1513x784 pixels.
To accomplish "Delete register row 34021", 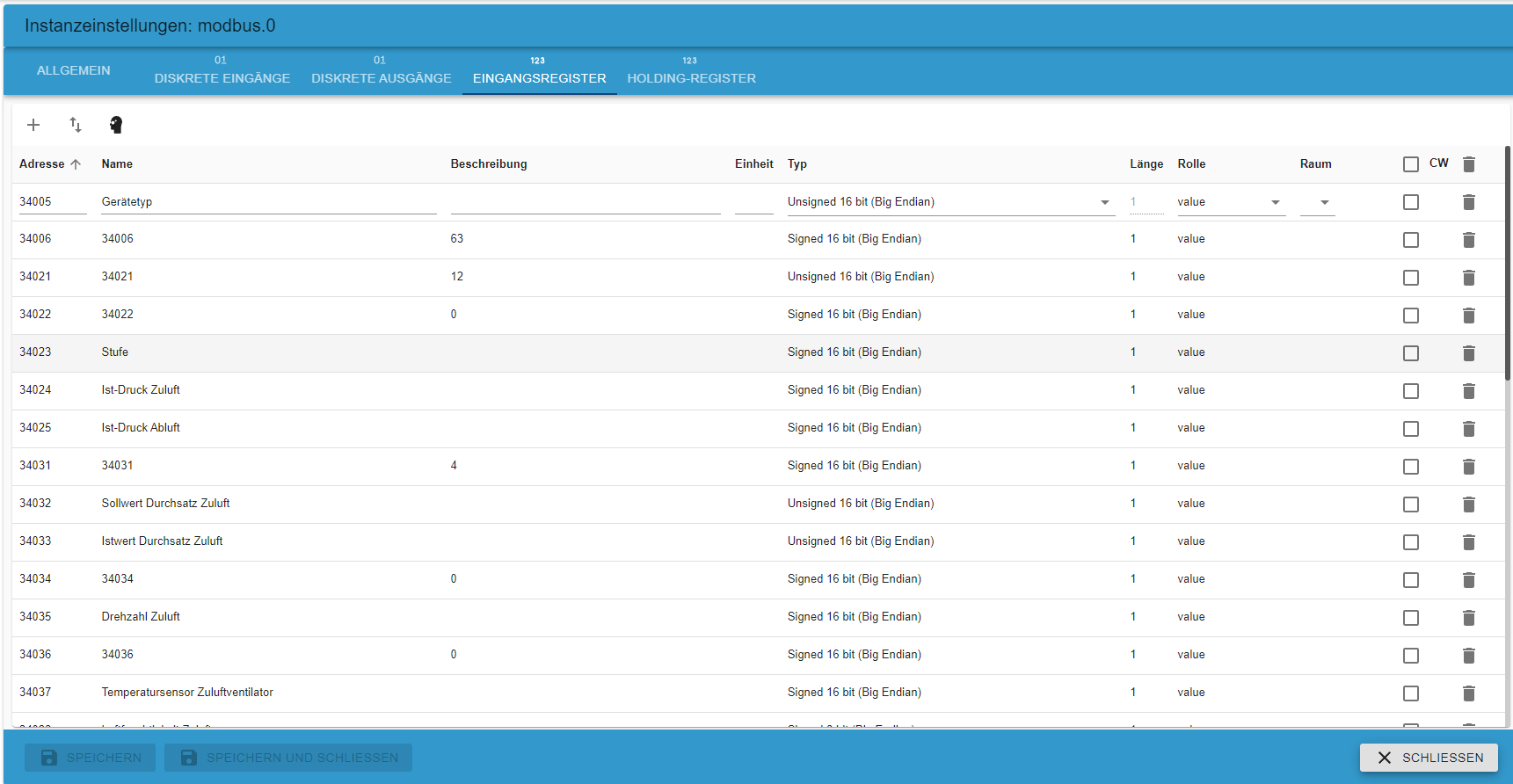I will pos(1469,278).
